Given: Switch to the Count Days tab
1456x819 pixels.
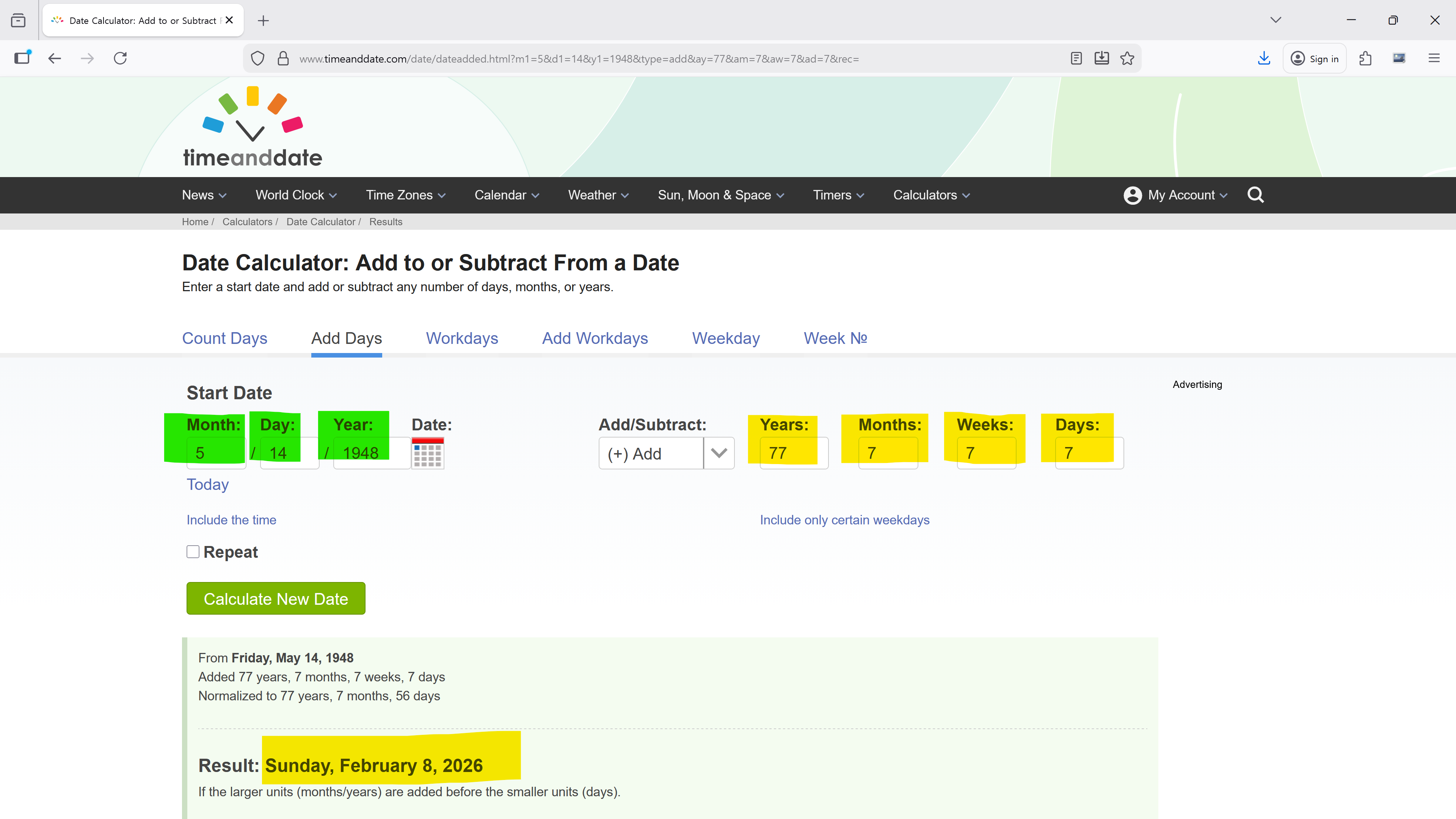Looking at the screenshot, I should click(x=224, y=338).
